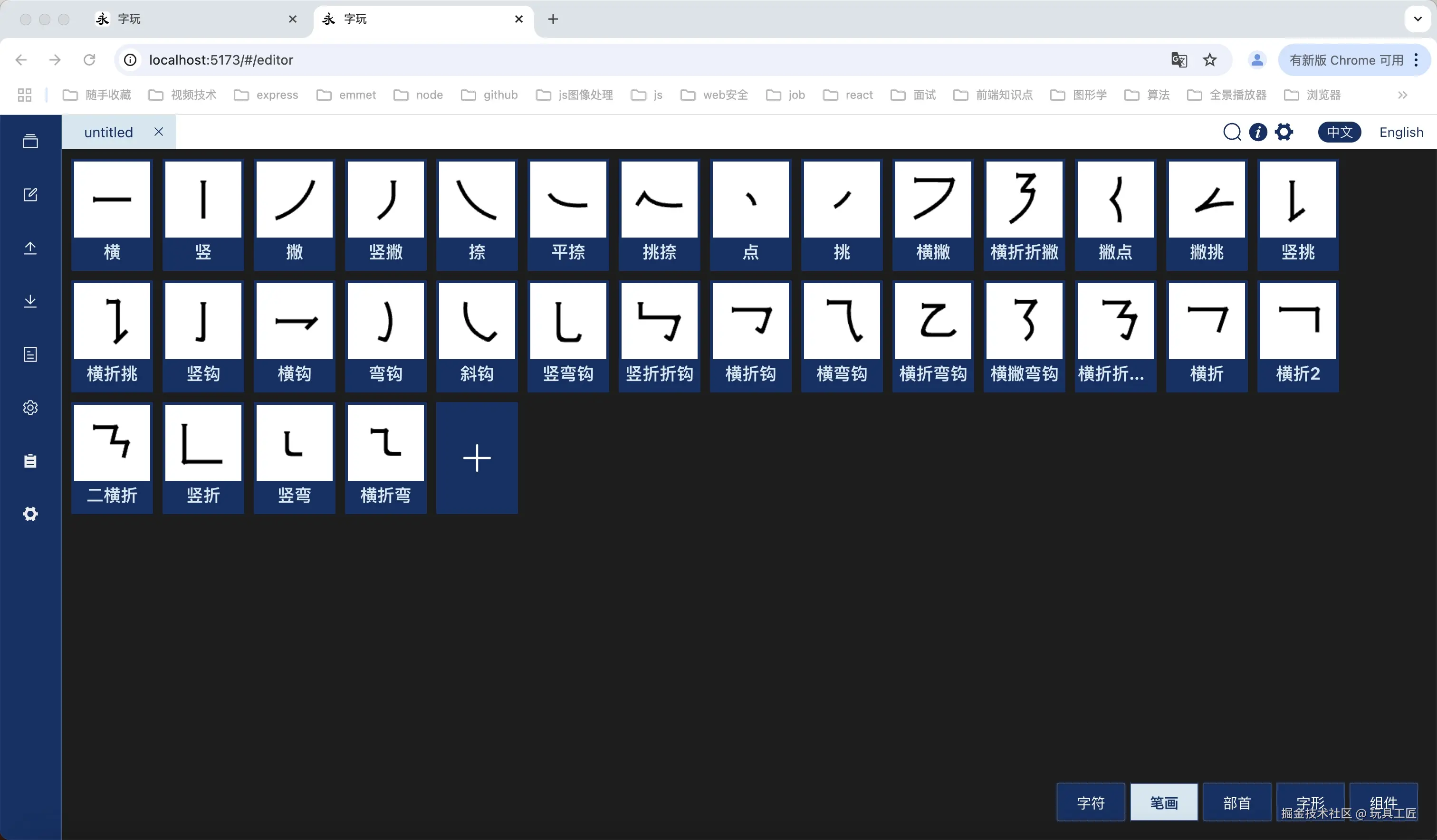Switch language to English

point(1401,132)
